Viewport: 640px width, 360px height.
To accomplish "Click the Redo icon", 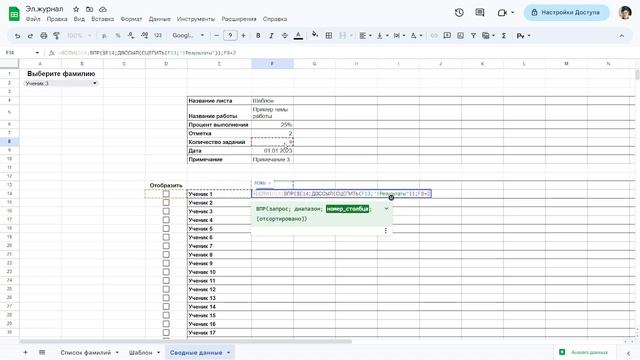I will click(30, 36).
